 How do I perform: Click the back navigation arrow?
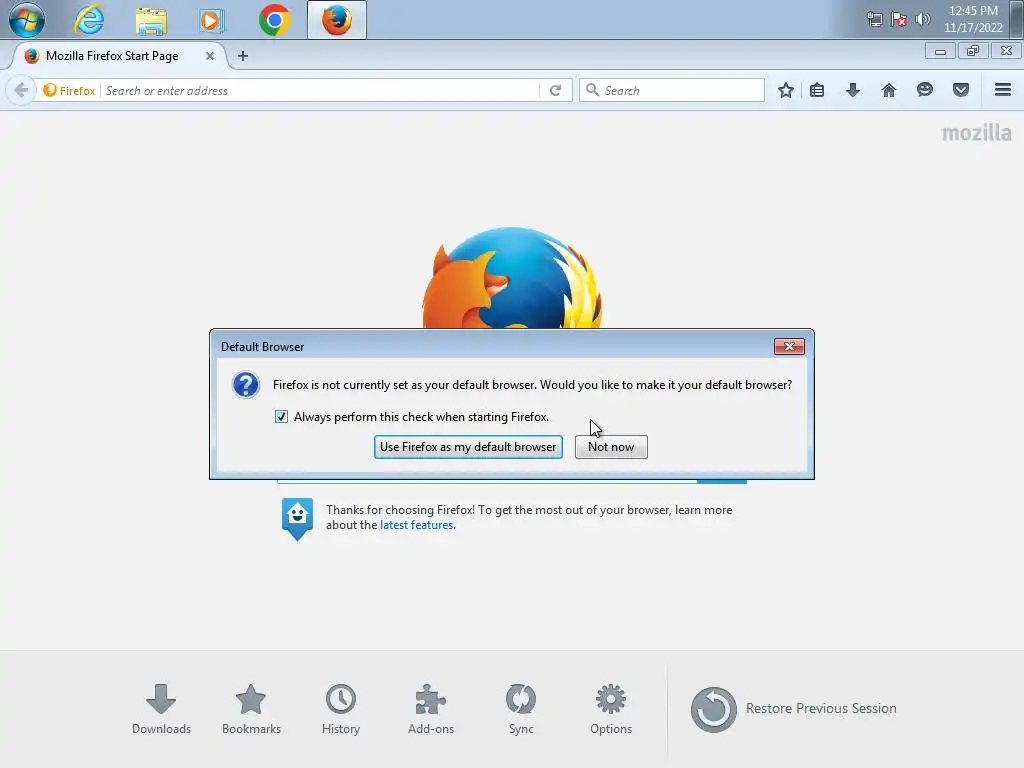pyautogui.click(x=21, y=90)
